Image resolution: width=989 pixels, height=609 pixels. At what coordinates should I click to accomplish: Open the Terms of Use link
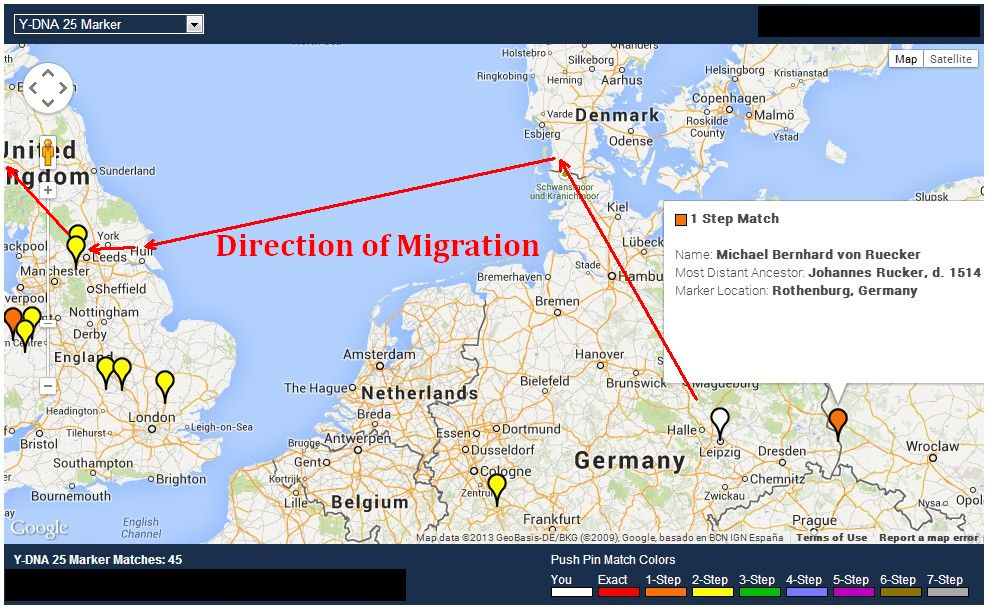coord(831,538)
